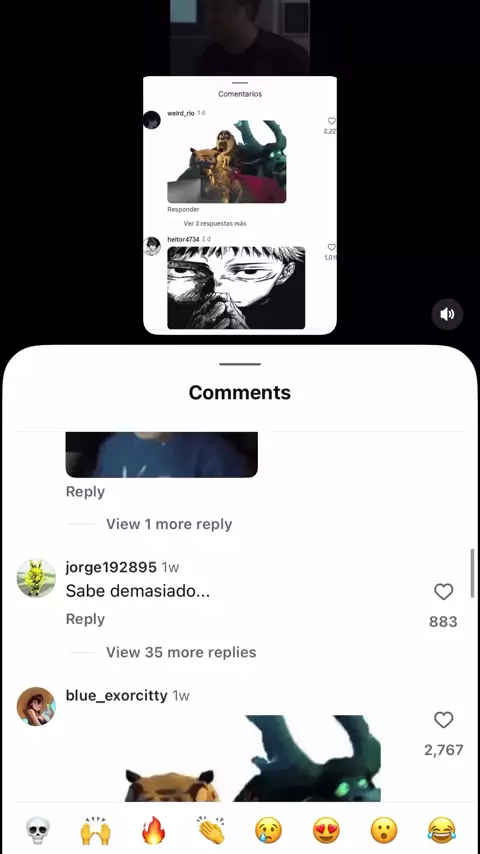
Task: Click the comments scrollbar thumb
Action: point(472,574)
